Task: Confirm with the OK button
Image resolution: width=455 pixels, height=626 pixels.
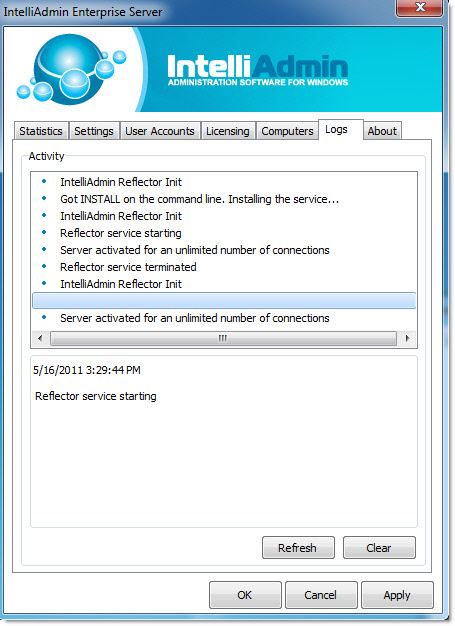Action: pyautogui.click(x=245, y=595)
